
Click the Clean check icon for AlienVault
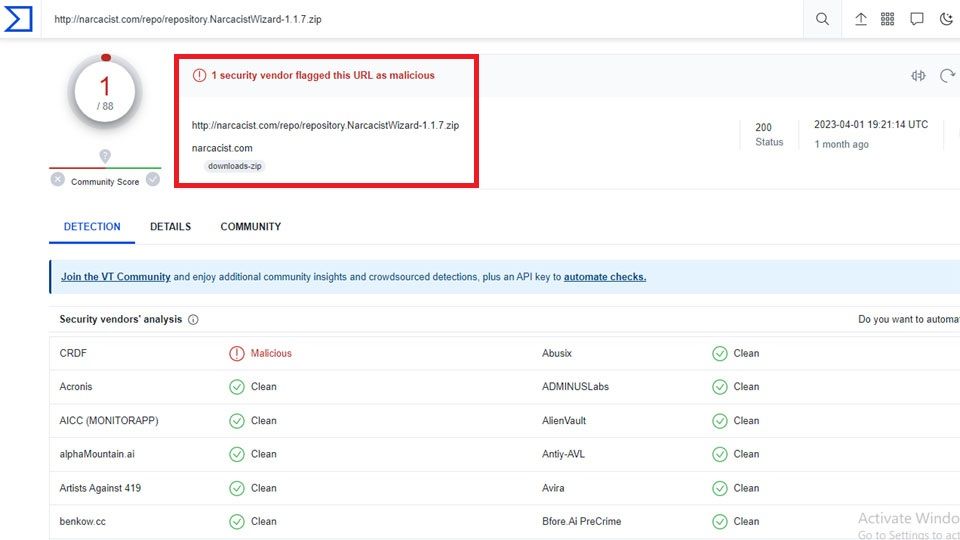719,421
